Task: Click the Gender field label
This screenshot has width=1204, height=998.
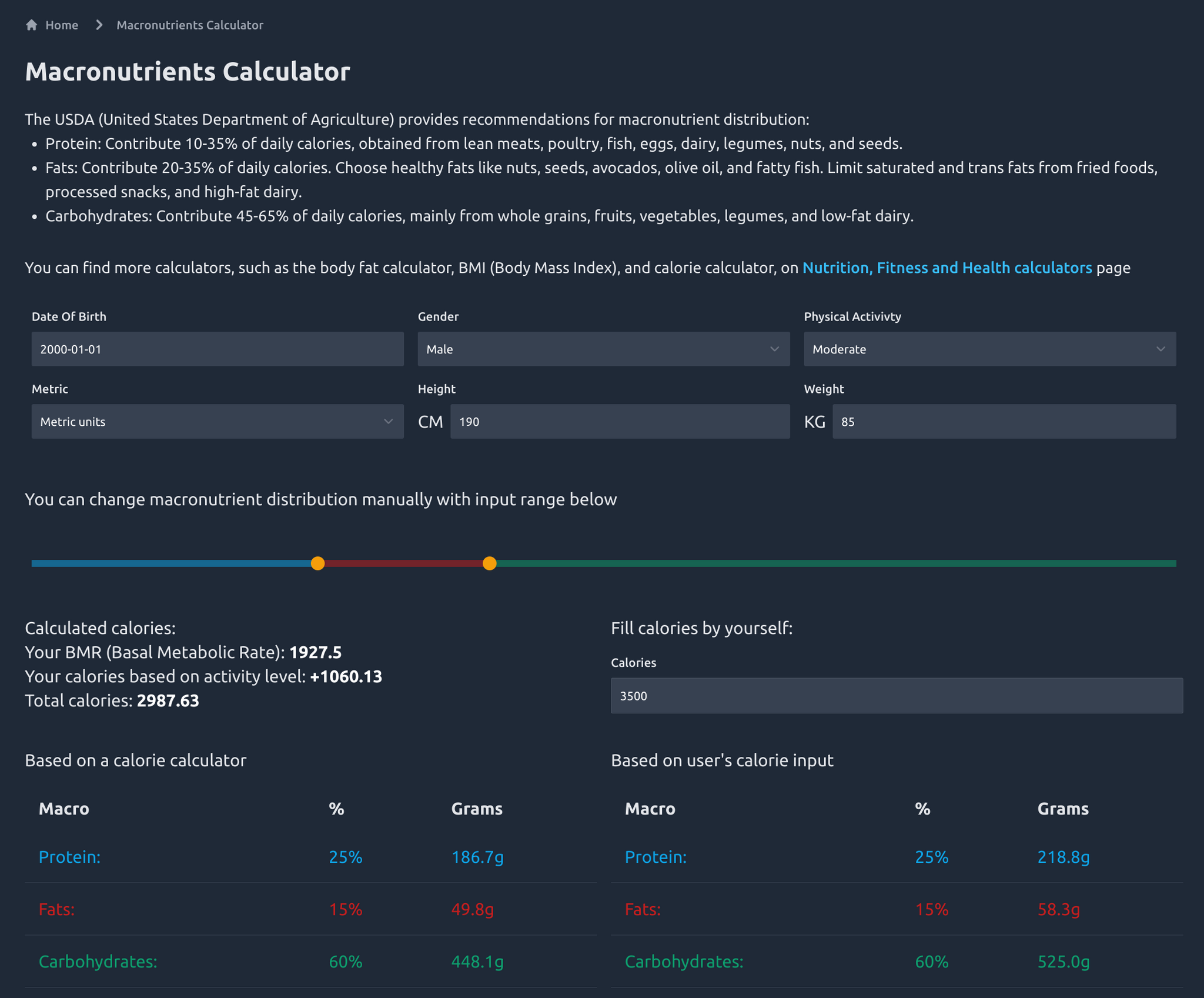Action: (x=438, y=316)
